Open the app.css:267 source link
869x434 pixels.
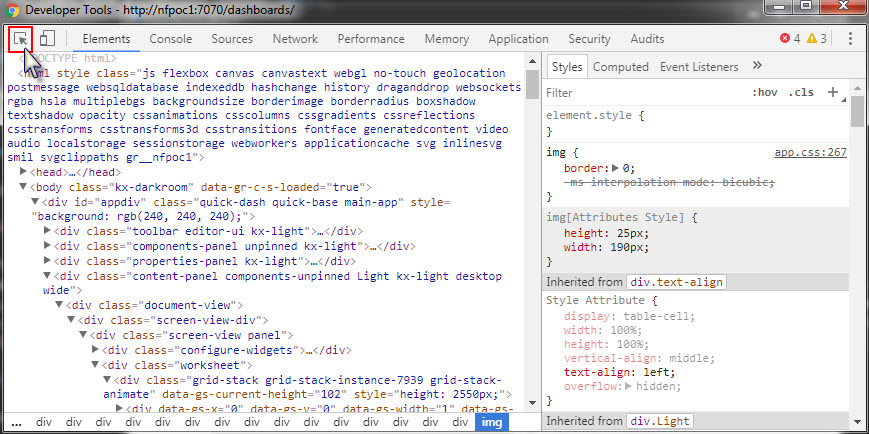810,153
